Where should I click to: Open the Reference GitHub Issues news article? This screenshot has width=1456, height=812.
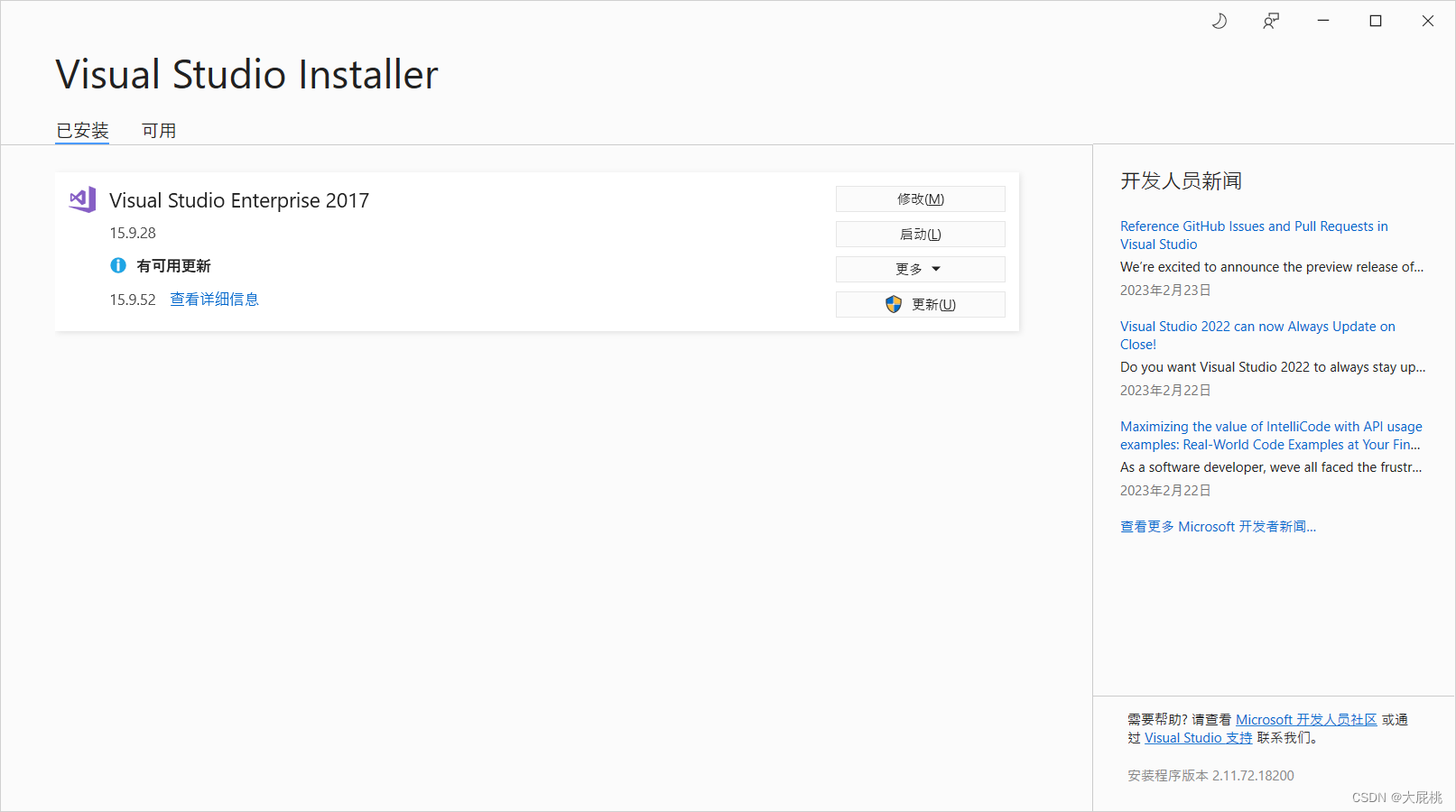pyautogui.click(x=1254, y=235)
